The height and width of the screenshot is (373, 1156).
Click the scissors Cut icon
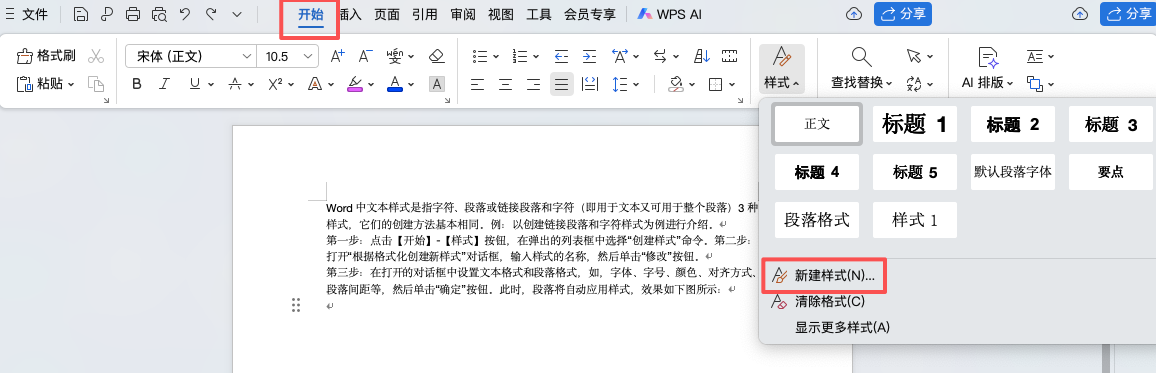coord(96,56)
